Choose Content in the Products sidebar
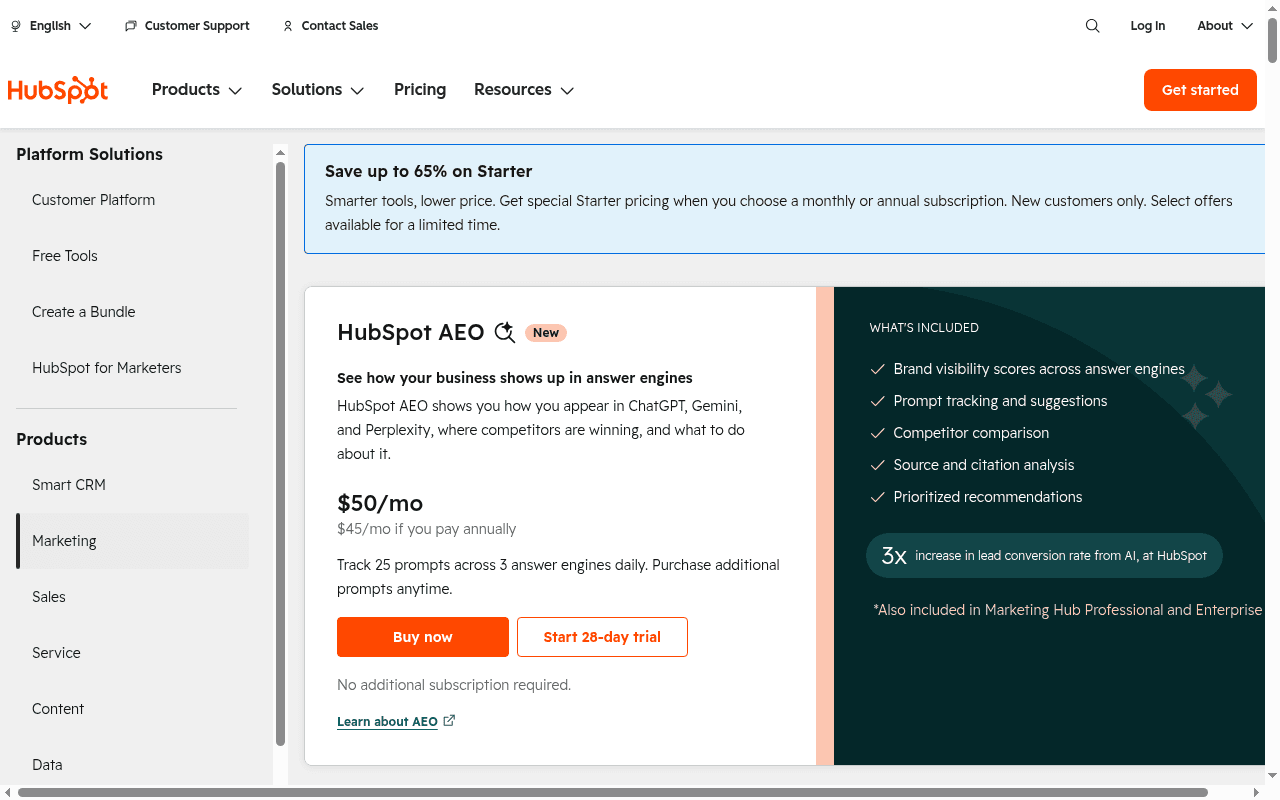This screenshot has height=800, width=1280. tap(132, 709)
